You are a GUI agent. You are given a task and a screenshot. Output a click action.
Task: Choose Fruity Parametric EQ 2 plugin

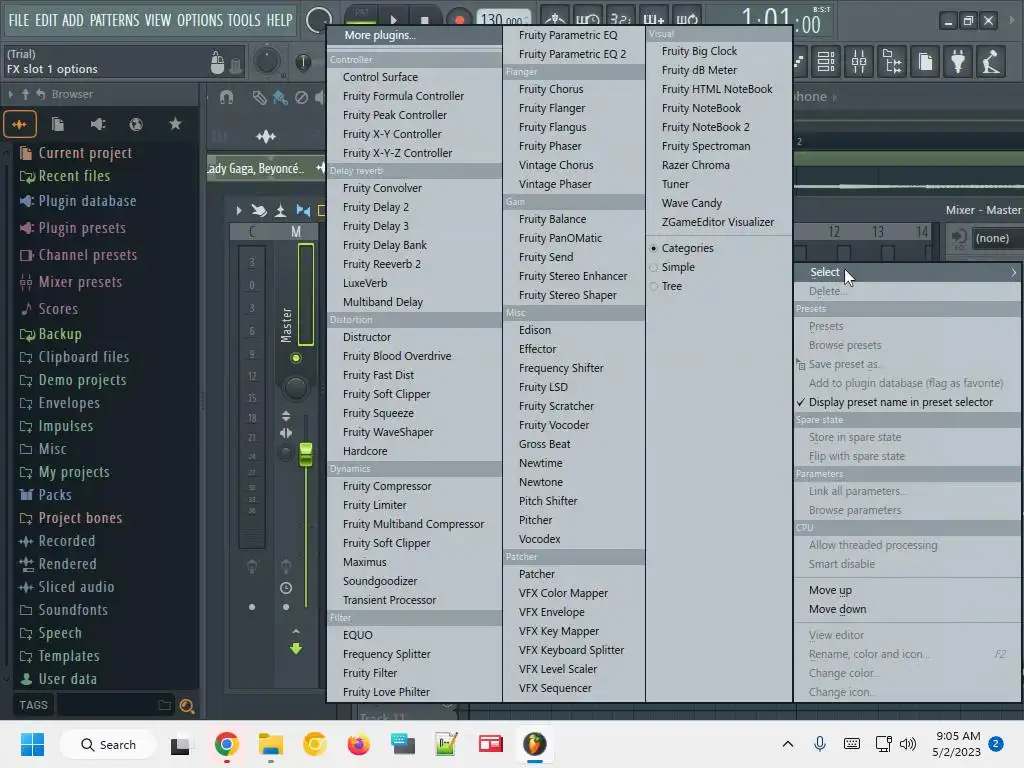point(574,54)
